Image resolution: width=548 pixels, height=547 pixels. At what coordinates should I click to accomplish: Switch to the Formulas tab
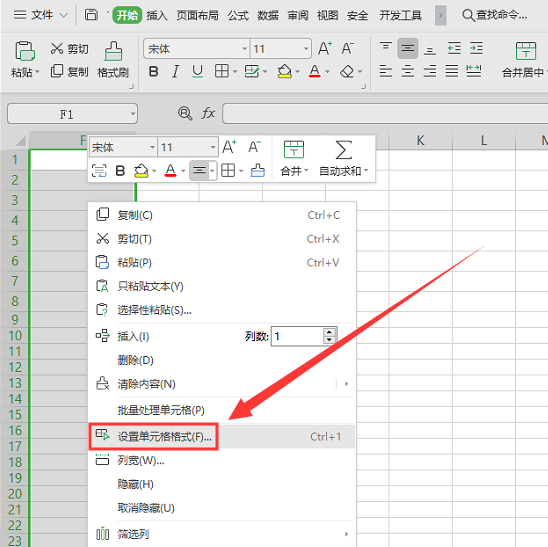pyautogui.click(x=238, y=15)
